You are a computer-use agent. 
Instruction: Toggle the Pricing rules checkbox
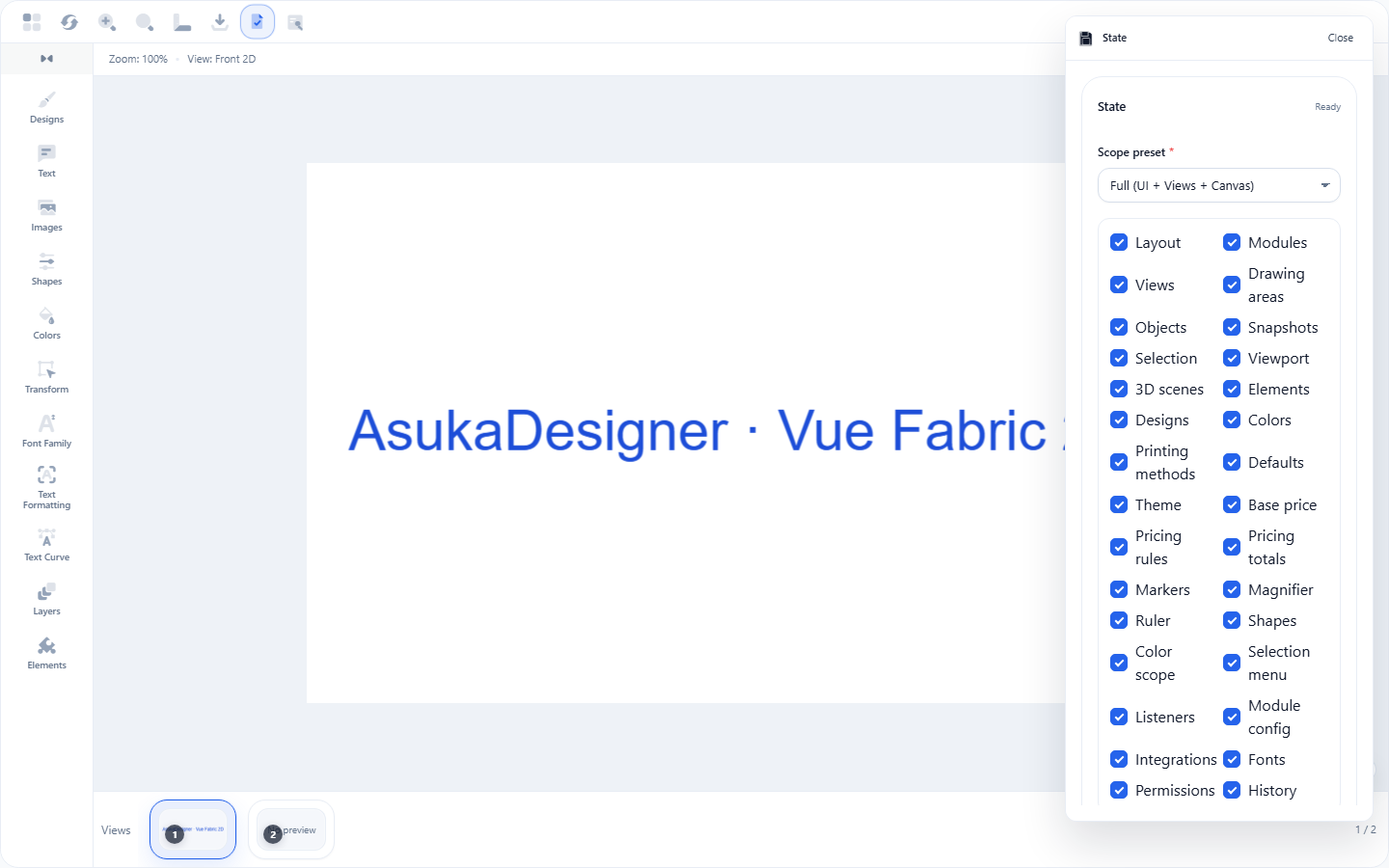[x=1119, y=547]
